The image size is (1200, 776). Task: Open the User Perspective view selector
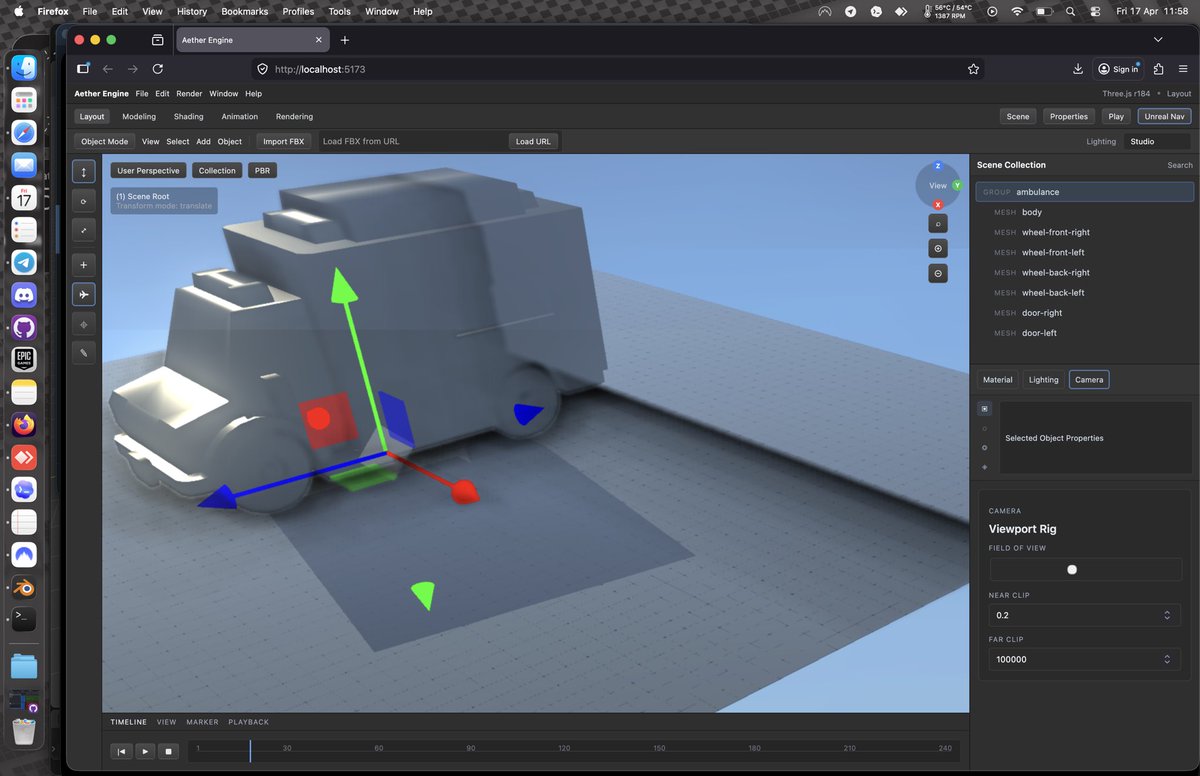pos(148,170)
